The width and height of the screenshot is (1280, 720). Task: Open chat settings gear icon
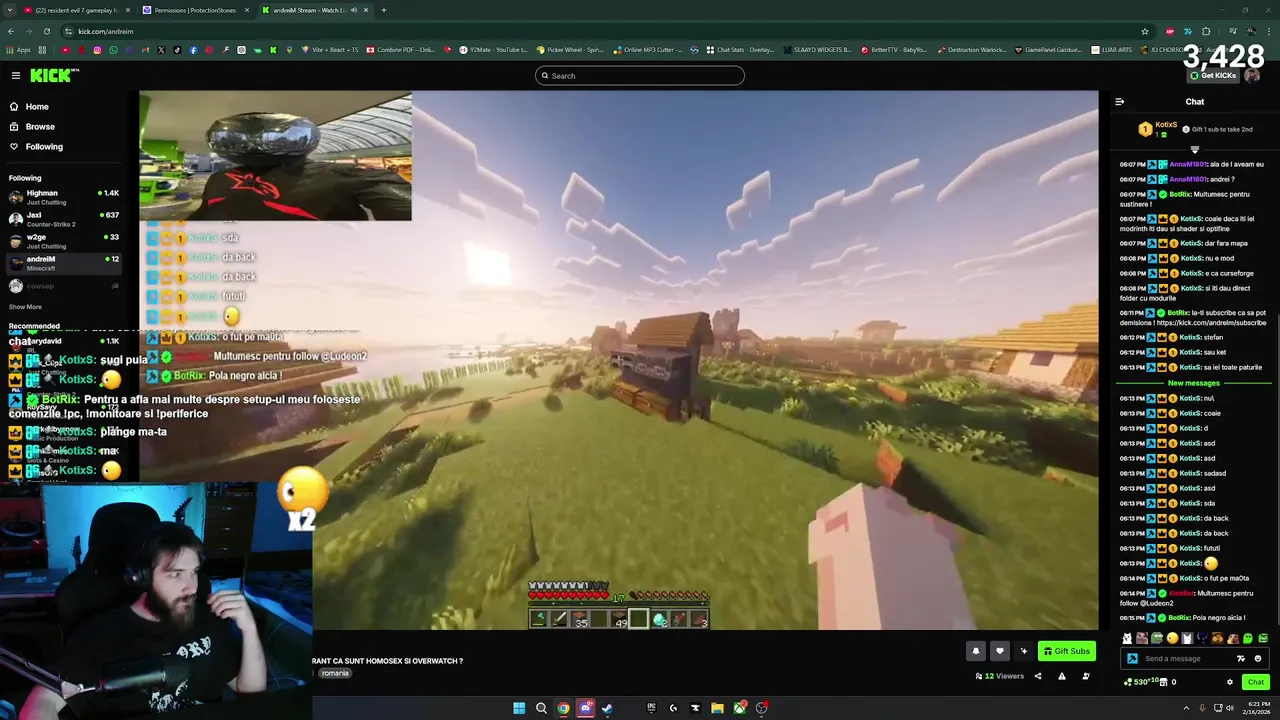1230,682
